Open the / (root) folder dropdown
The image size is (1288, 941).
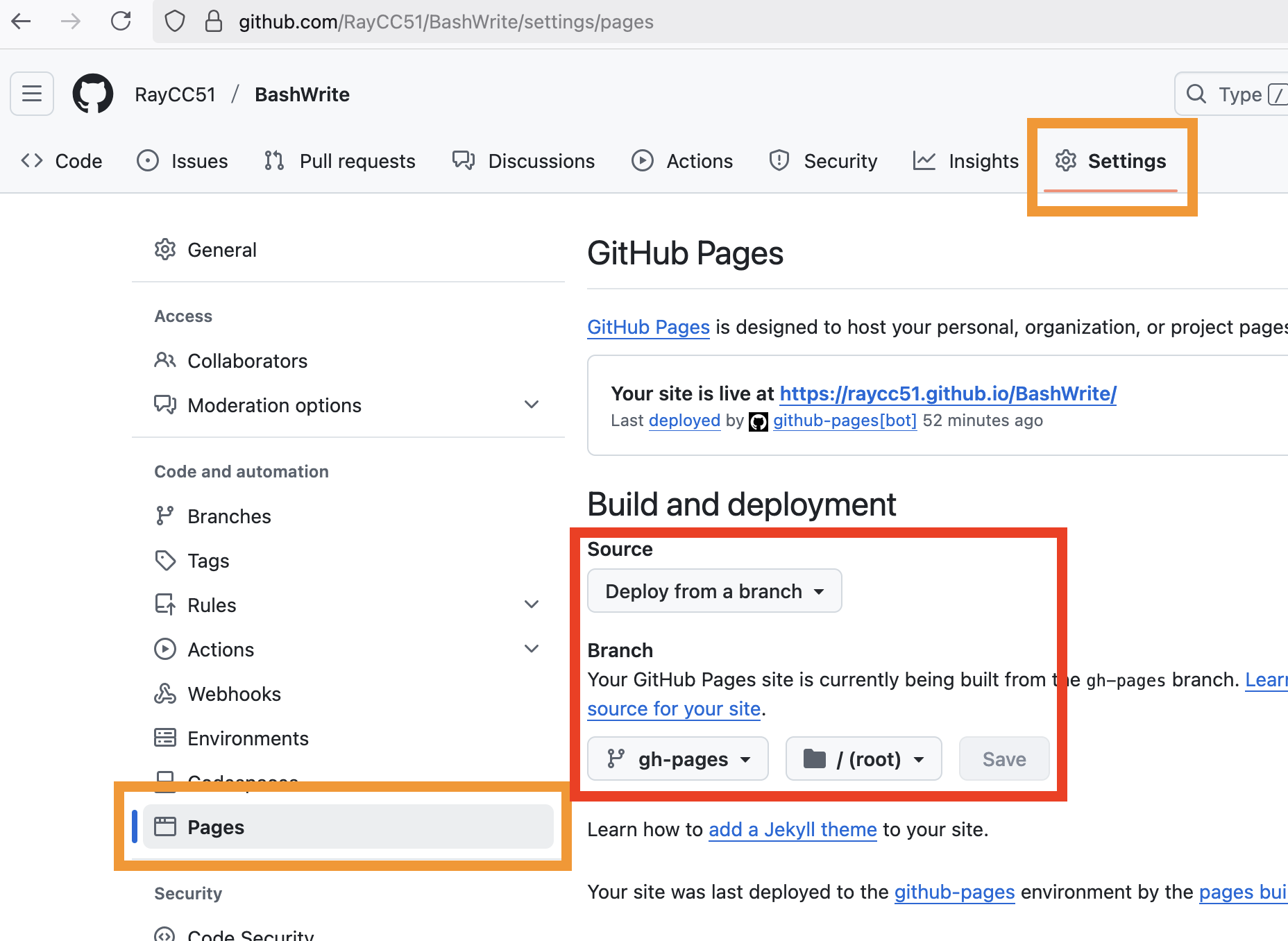[x=864, y=759]
